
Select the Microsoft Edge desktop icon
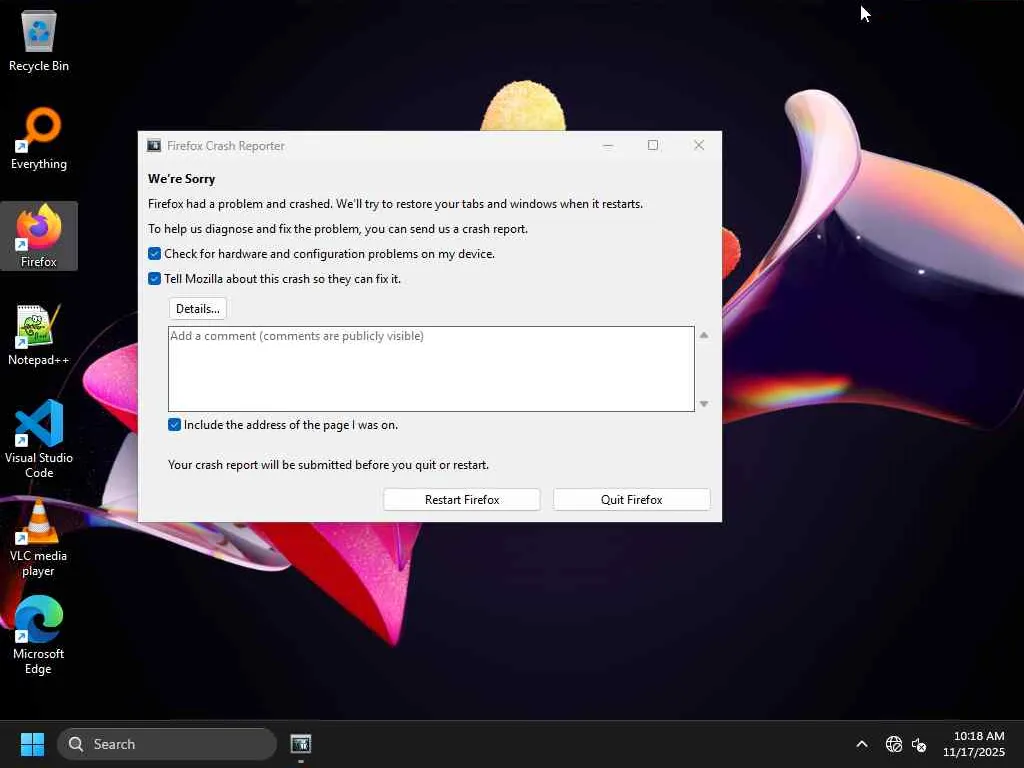click(39, 635)
